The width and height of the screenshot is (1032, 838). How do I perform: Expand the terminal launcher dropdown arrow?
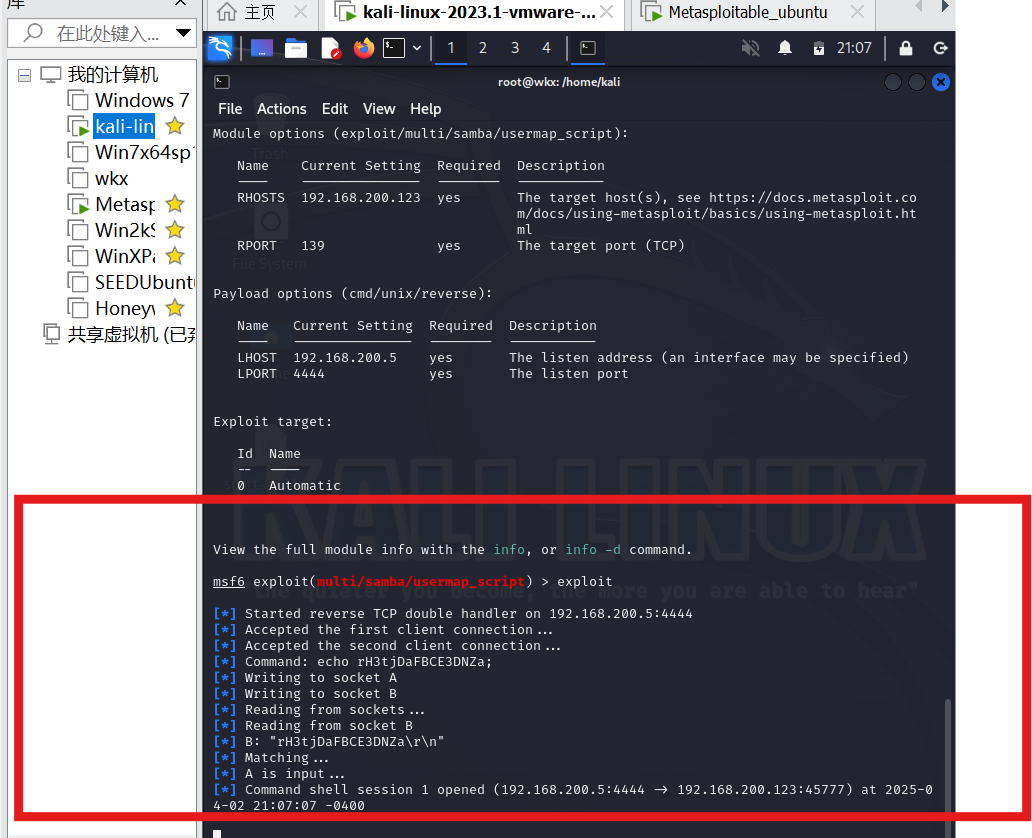(417, 48)
